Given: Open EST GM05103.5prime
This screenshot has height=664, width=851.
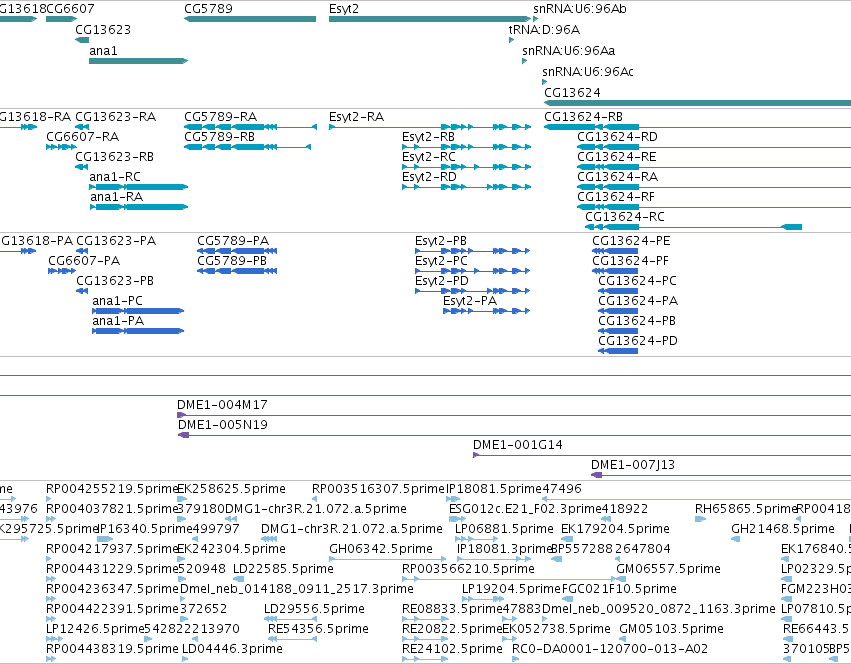Looking at the screenshot, I should click(x=622, y=638).
